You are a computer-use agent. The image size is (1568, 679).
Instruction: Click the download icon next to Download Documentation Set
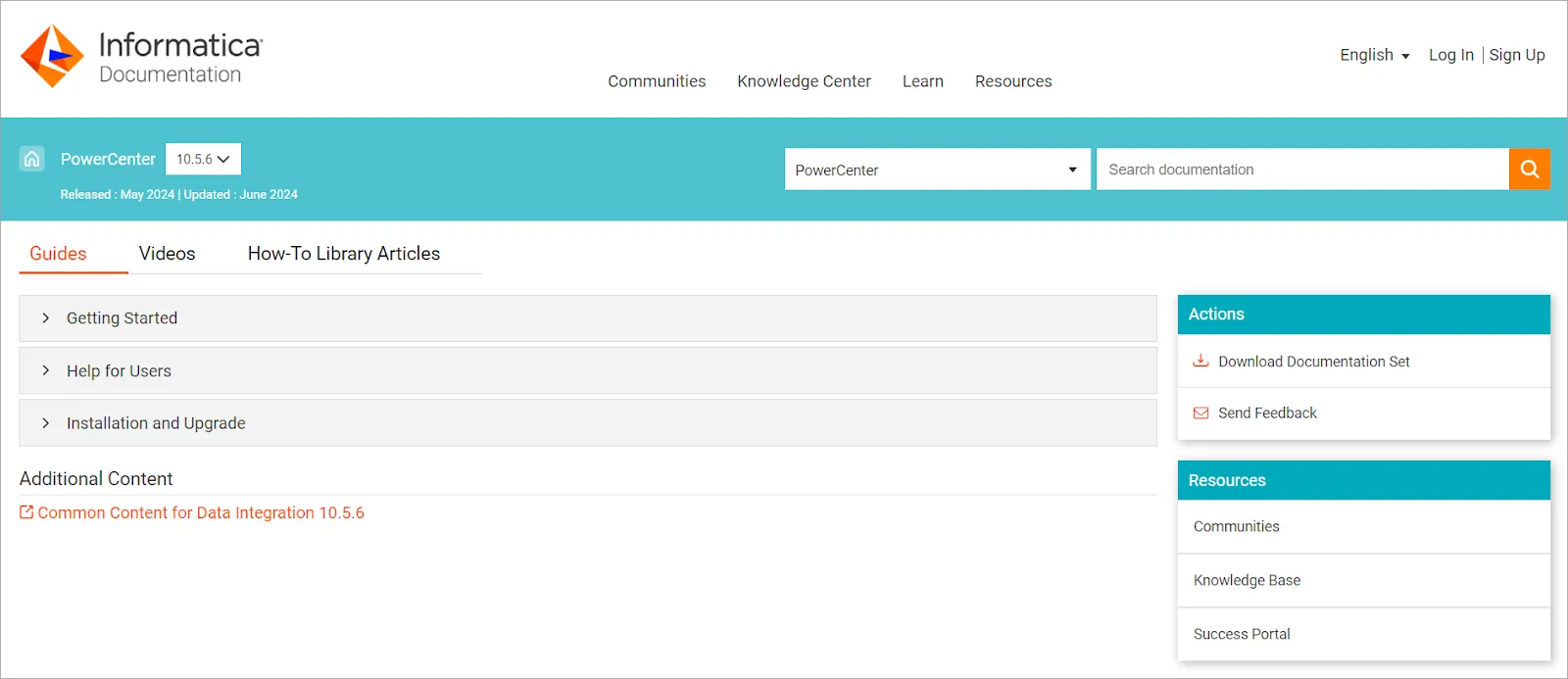(1200, 361)
